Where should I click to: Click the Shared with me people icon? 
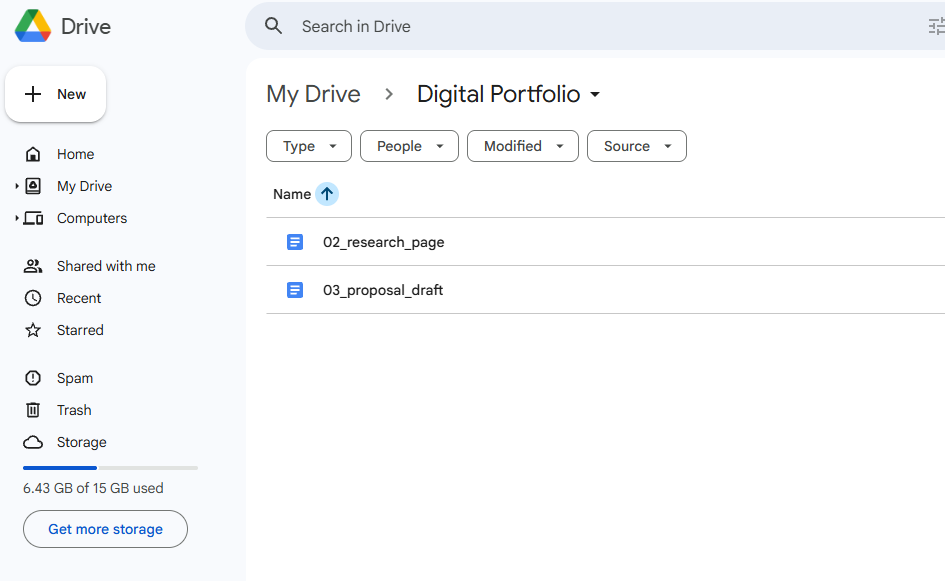[x=33, y=266]
